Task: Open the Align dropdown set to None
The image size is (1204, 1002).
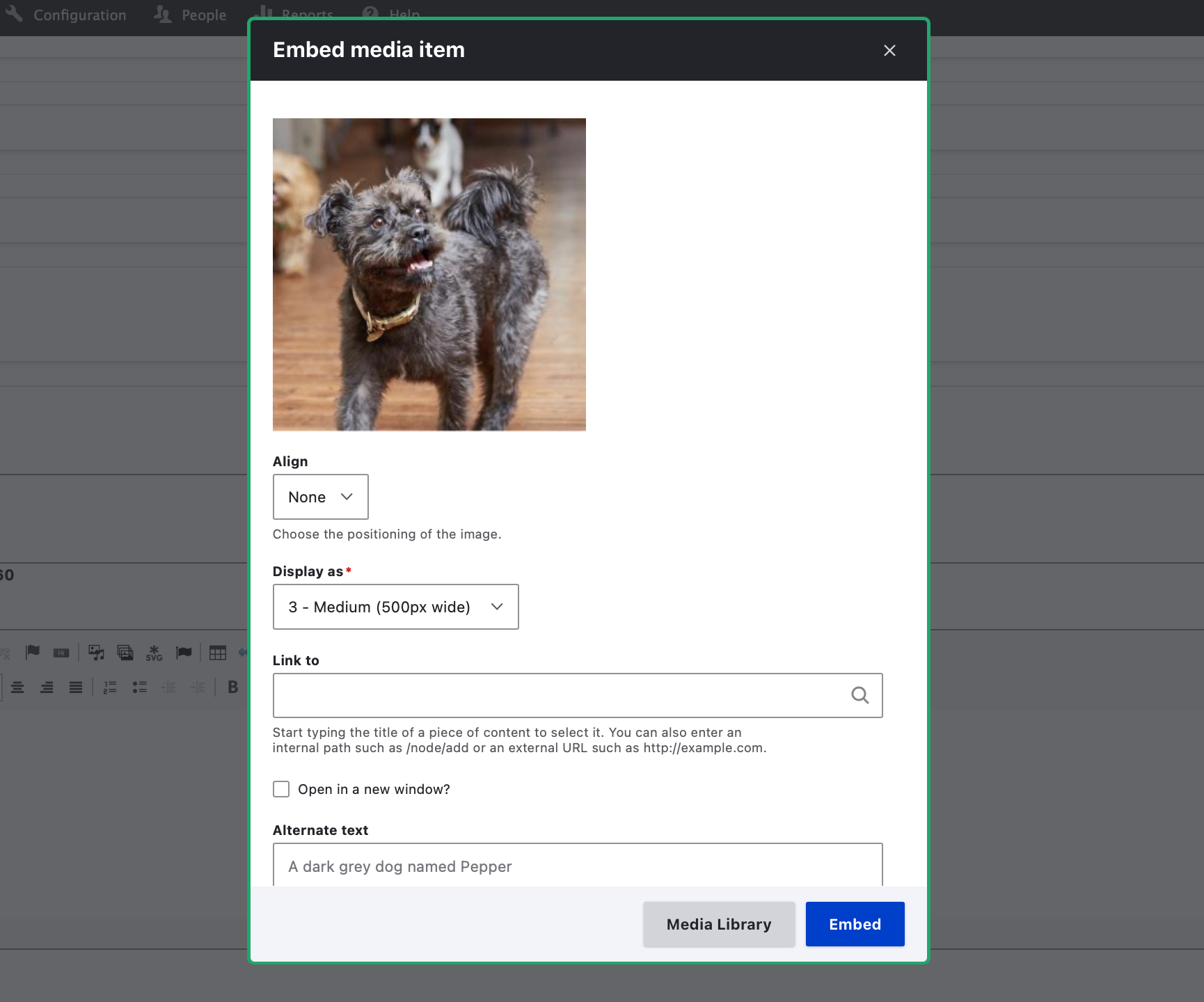Action: [x=320, y=497]
